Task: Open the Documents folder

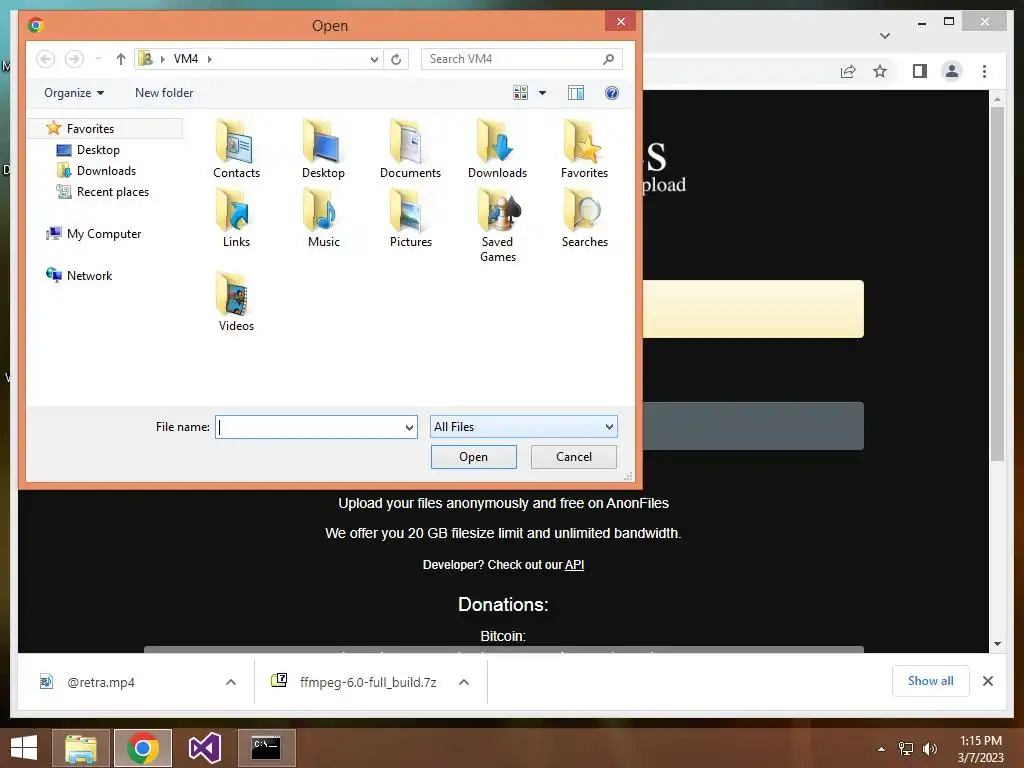Action: tap(410, 150)
